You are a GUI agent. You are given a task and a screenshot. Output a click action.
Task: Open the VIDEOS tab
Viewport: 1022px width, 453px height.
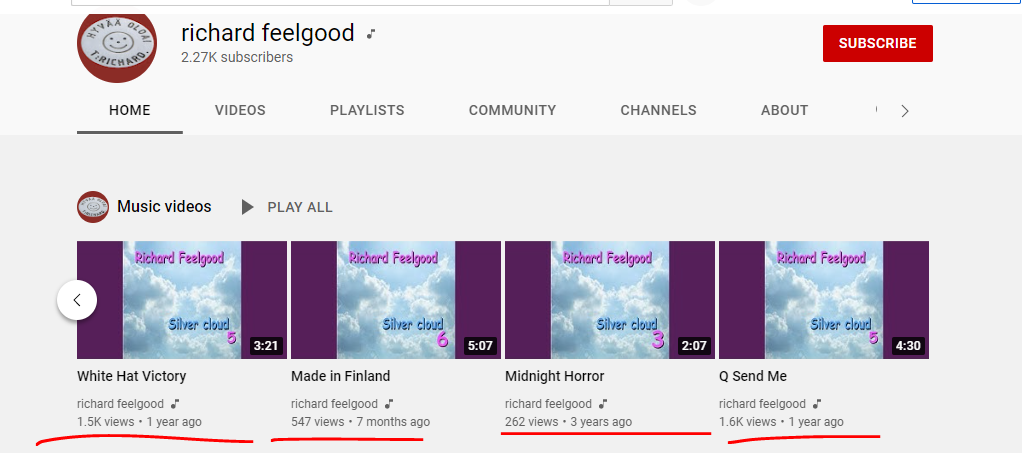click(241, 111)
